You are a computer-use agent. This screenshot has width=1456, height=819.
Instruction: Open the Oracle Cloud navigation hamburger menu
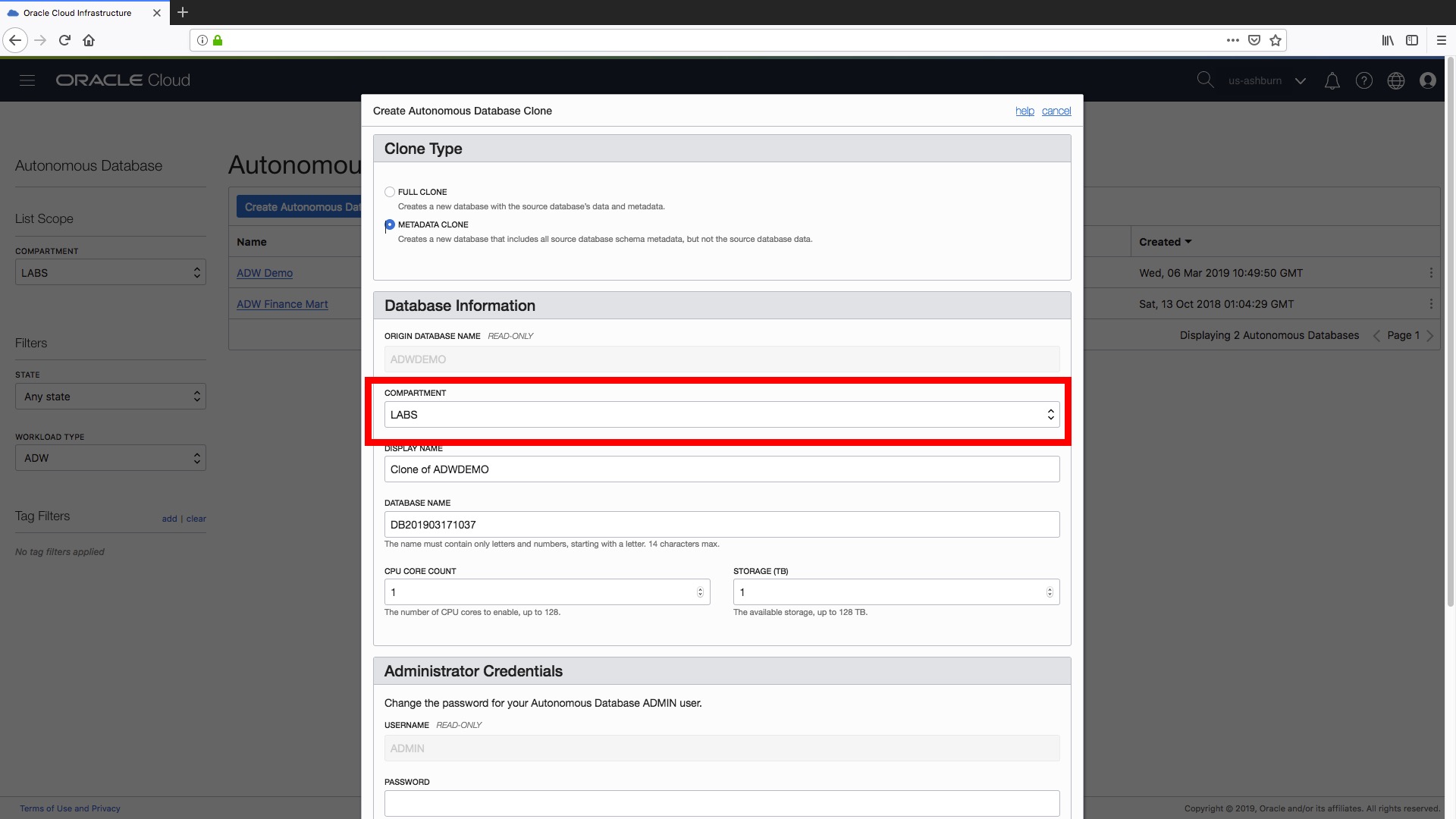tap(27, 80)
